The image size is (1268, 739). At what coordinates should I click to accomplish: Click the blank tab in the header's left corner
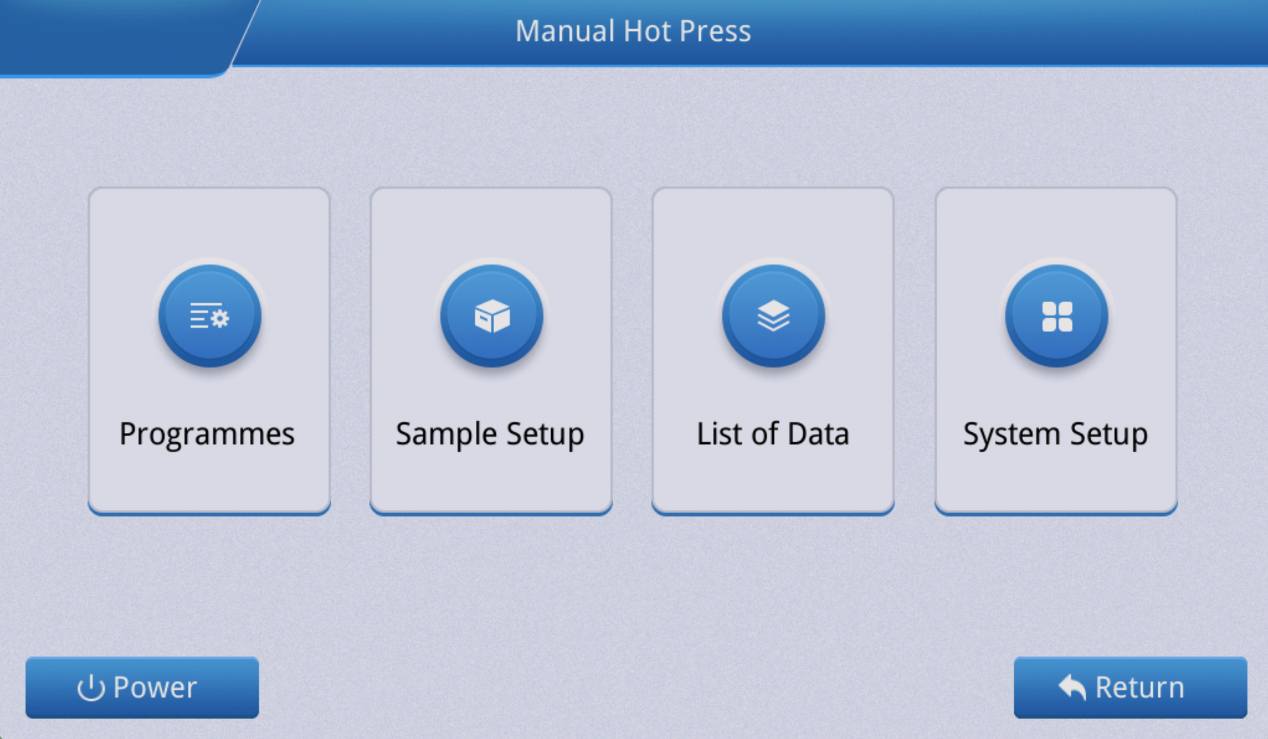coord(115,35)
